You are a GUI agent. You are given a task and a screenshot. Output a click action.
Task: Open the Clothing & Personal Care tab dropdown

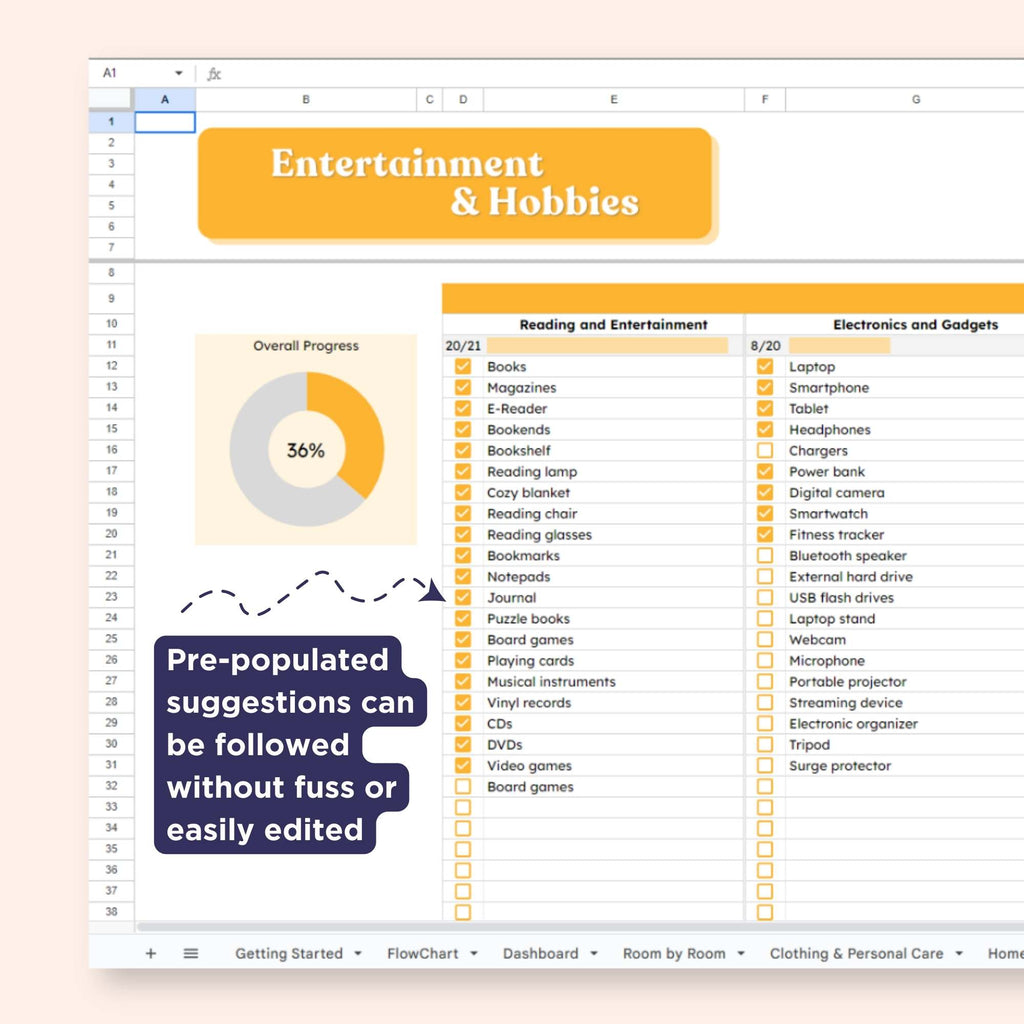tap(957, 953)
